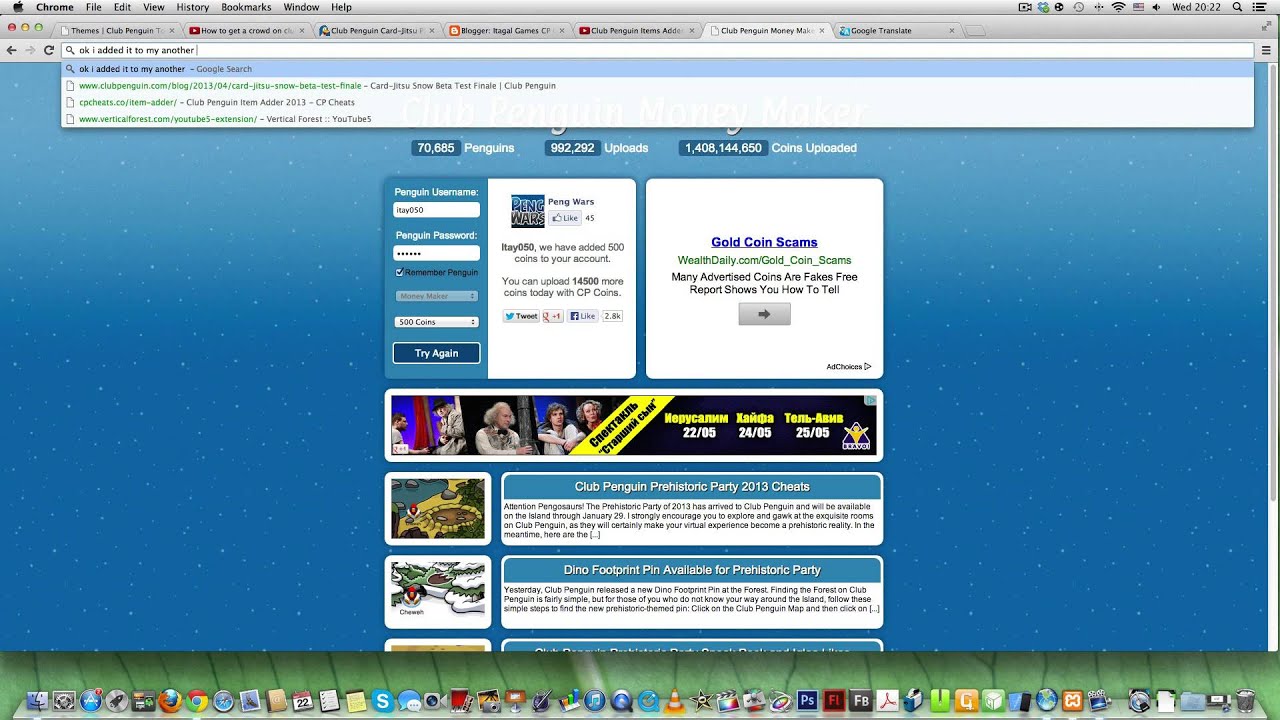Open Safari compass icon in dock
The image size is (1280, 720).
click(x=223, y=701)
